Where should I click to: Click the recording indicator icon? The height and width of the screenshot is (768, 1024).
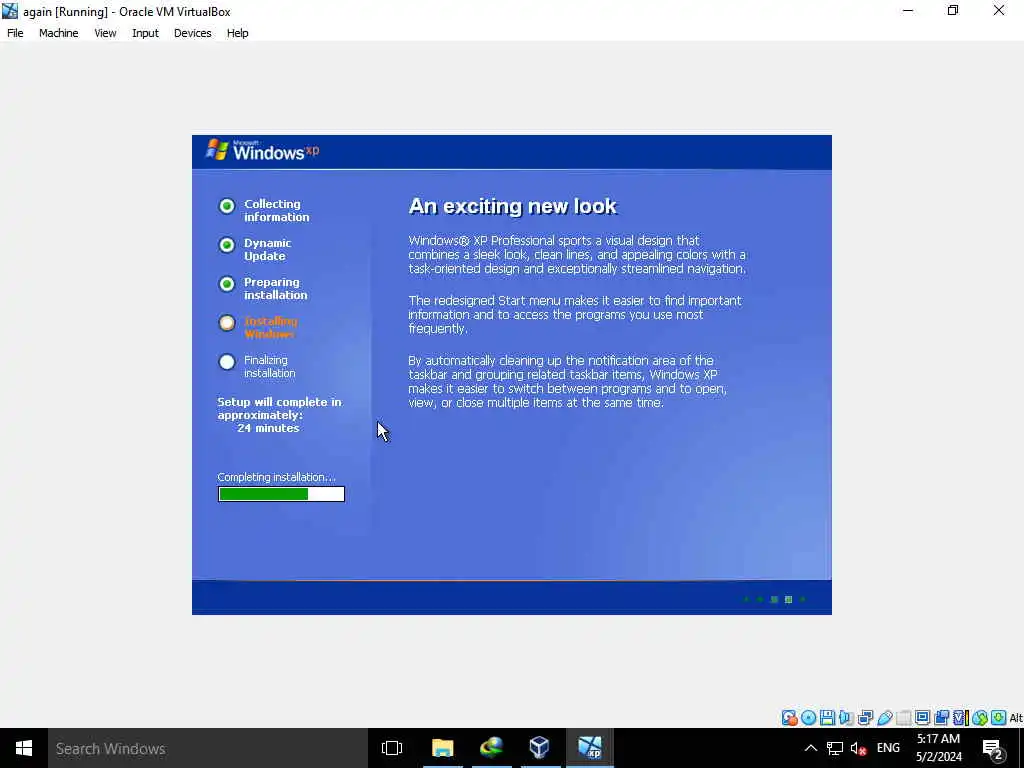[941, 718]
